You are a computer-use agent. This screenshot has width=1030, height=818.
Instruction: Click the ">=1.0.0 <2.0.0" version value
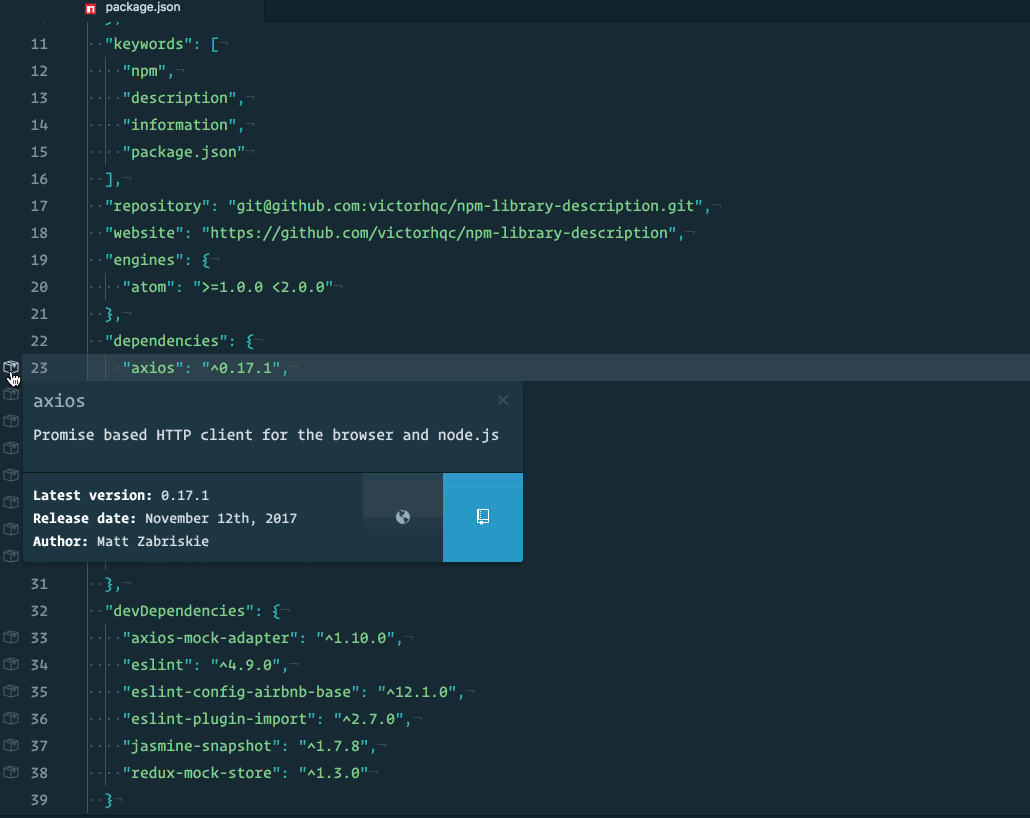click(x=263, y=286)
